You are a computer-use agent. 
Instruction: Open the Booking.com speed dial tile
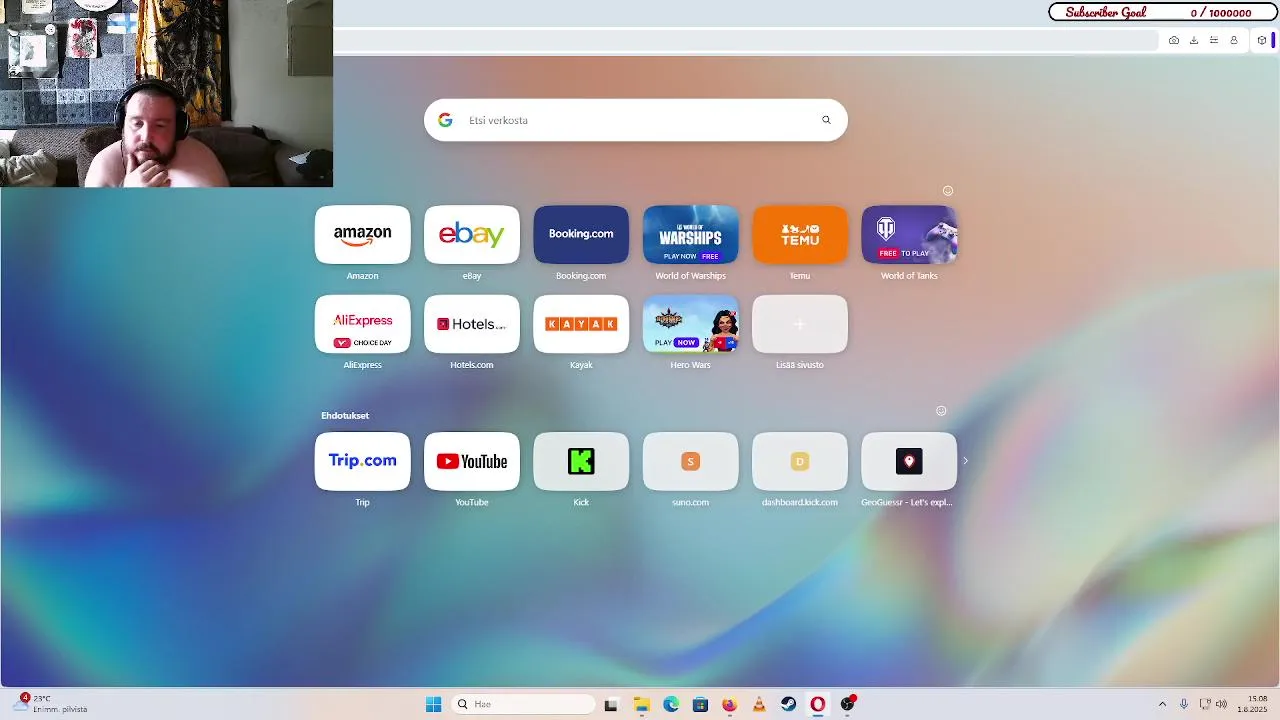point(581,235)
